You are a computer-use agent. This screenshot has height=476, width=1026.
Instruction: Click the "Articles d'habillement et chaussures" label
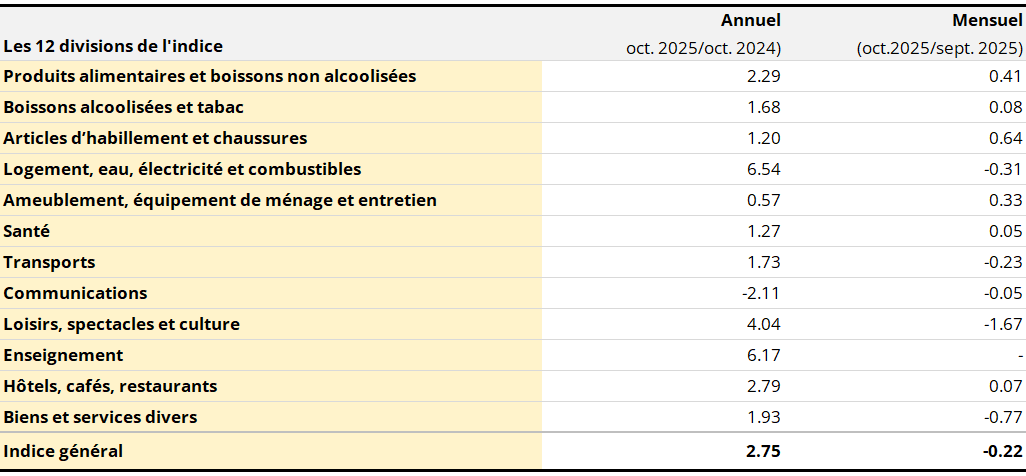coord(155,138)
